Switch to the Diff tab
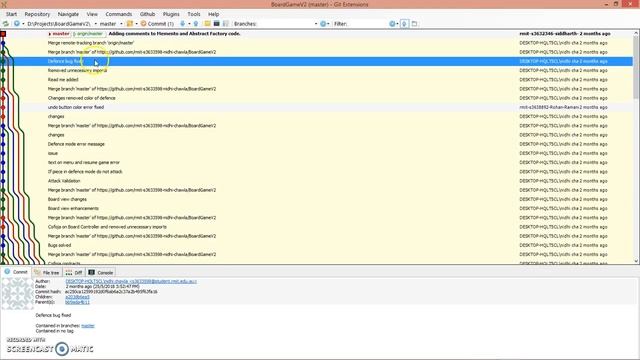The width and height of the screenshot is (640, 360). click(74, 272)
